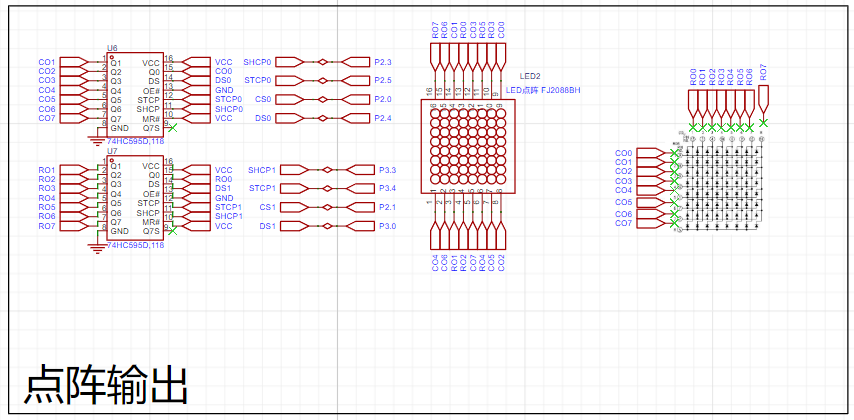Click the 点阵输出 title text
This screenshot has width=854, height=420.
[106, 385]
